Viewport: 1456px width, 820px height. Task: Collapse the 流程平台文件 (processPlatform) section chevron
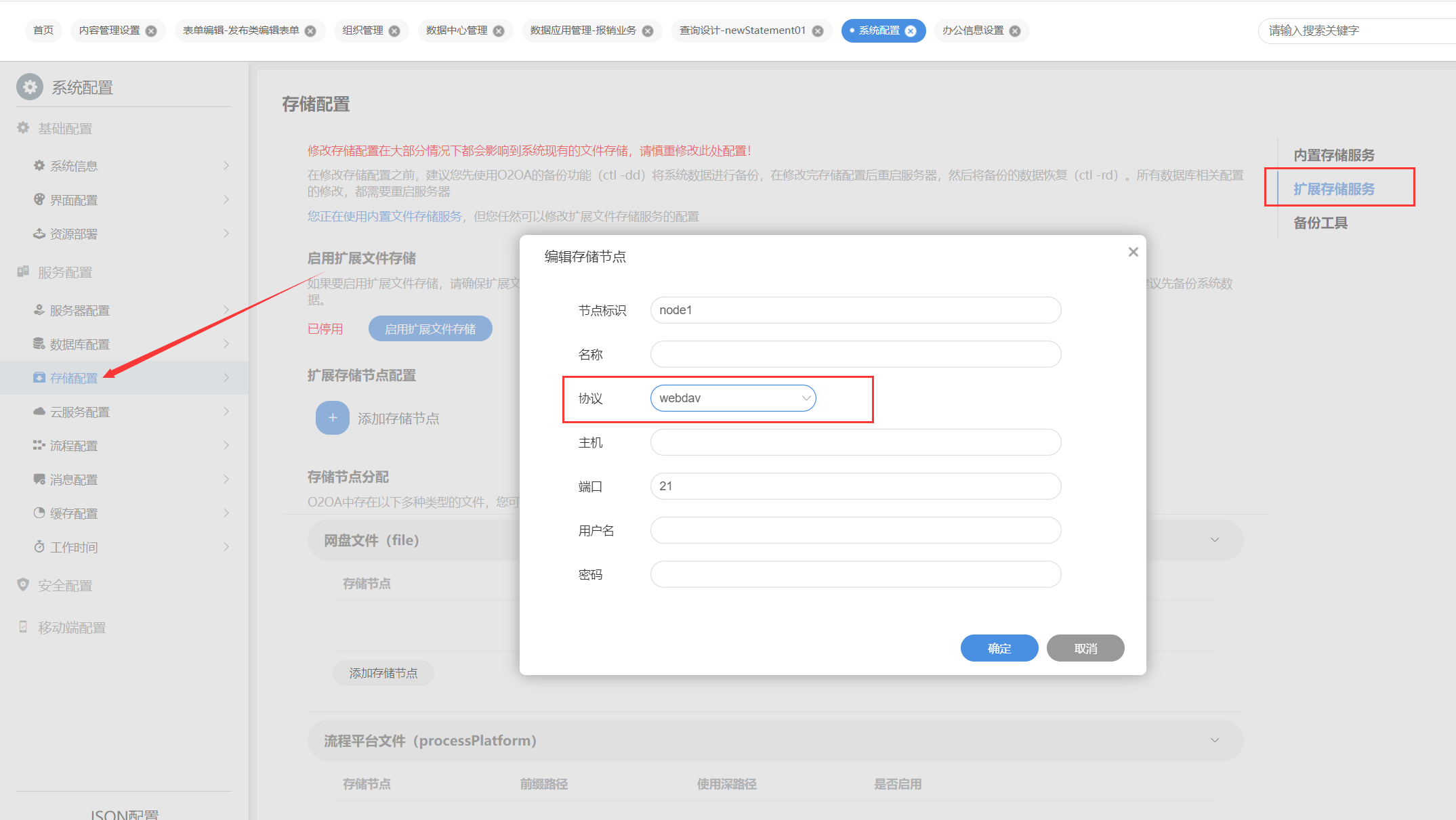click(x=1214, y=741)
